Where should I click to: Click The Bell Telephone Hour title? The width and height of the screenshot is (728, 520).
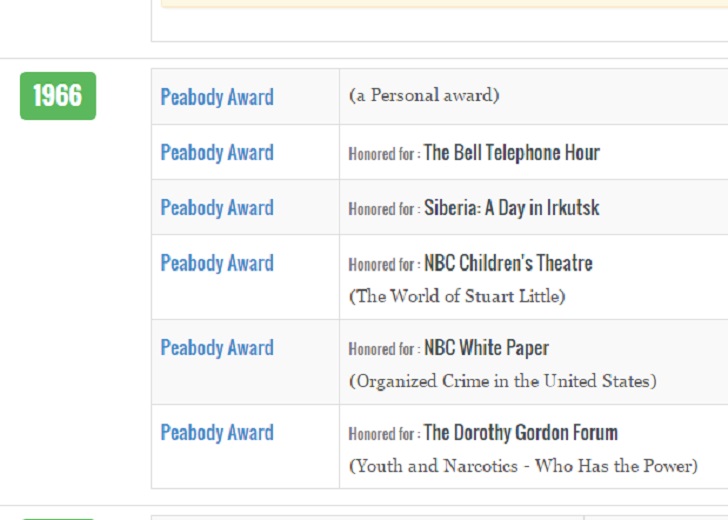click(512, 152)
